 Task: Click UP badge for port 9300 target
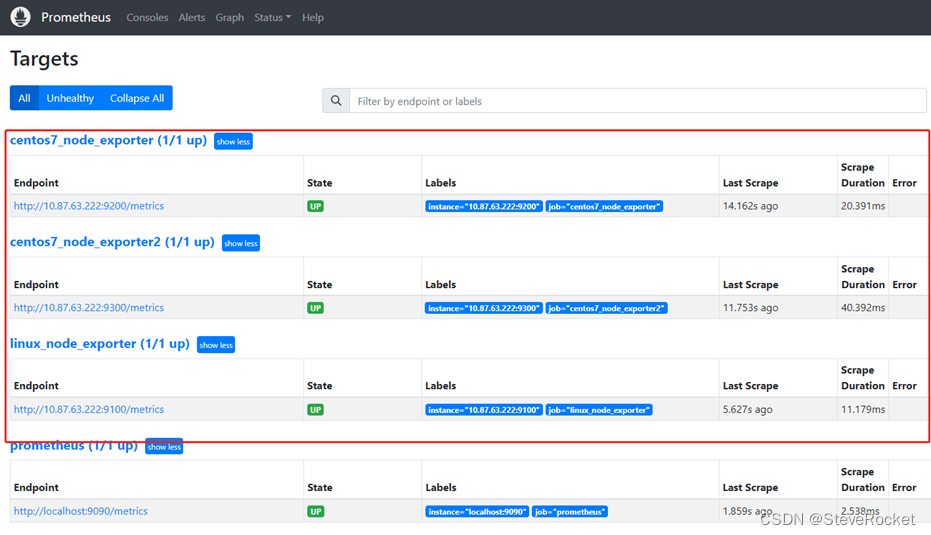click(315, 308)
